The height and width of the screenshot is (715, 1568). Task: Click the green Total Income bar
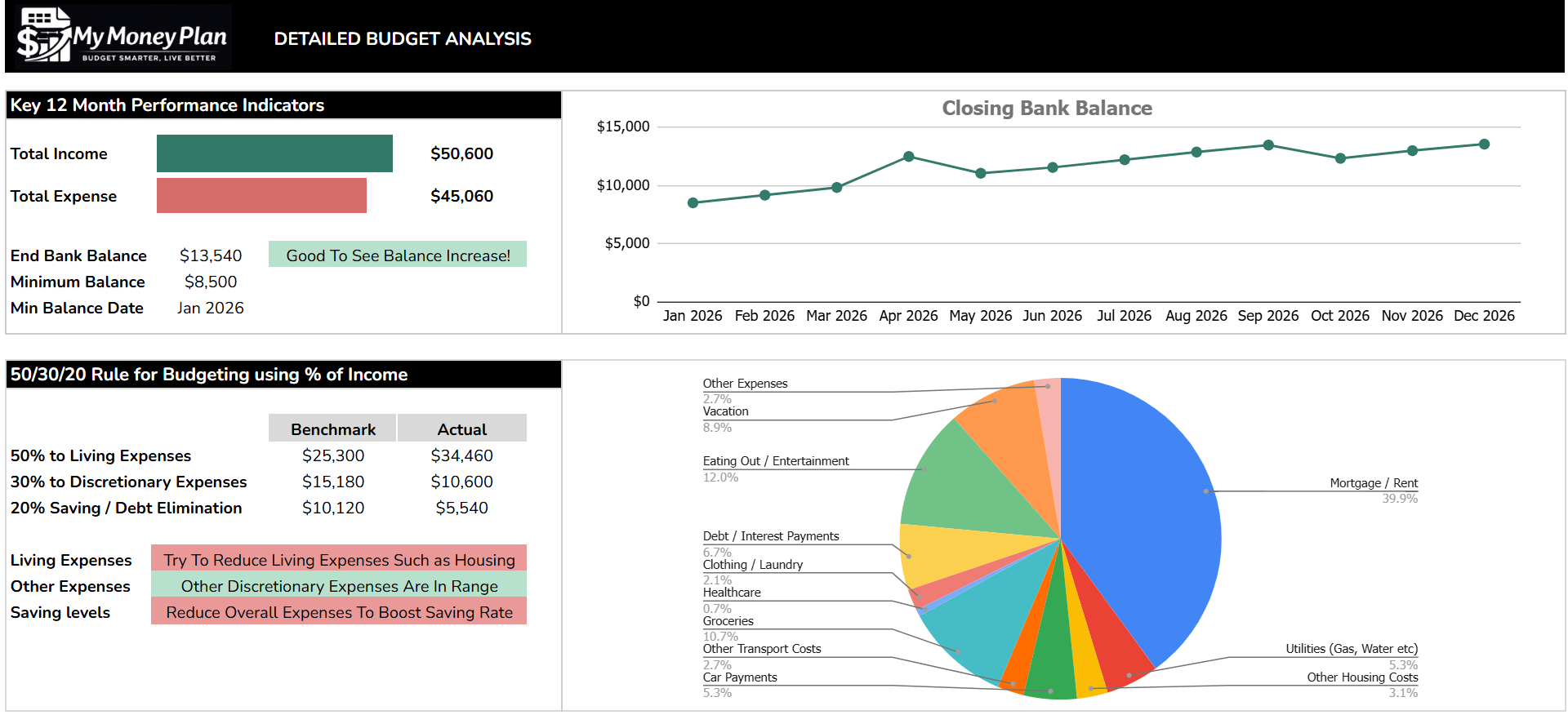click(x=274, y=153)
